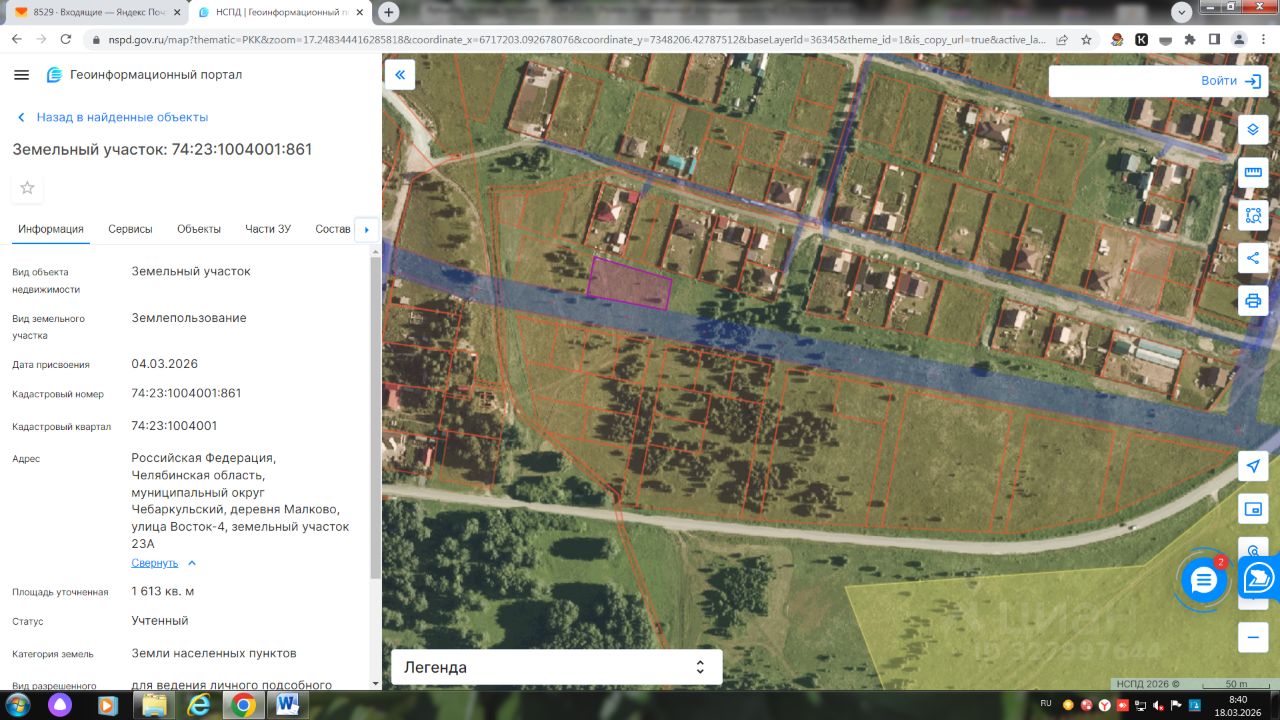Activate the area selection search tool
The image size is (1280, 720).
(1253, 215)
